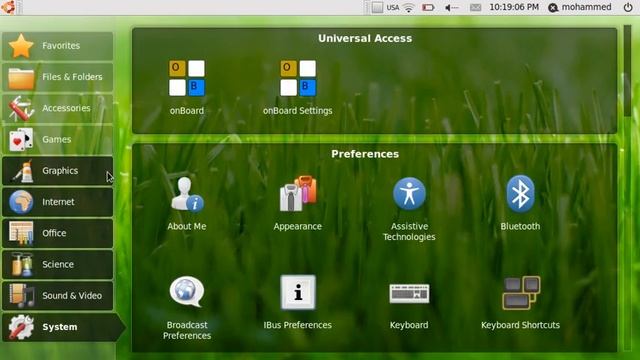The image size is (640, 360).
Task: Click the clock showing 10:19:06 PM
Action: (514, 7)
